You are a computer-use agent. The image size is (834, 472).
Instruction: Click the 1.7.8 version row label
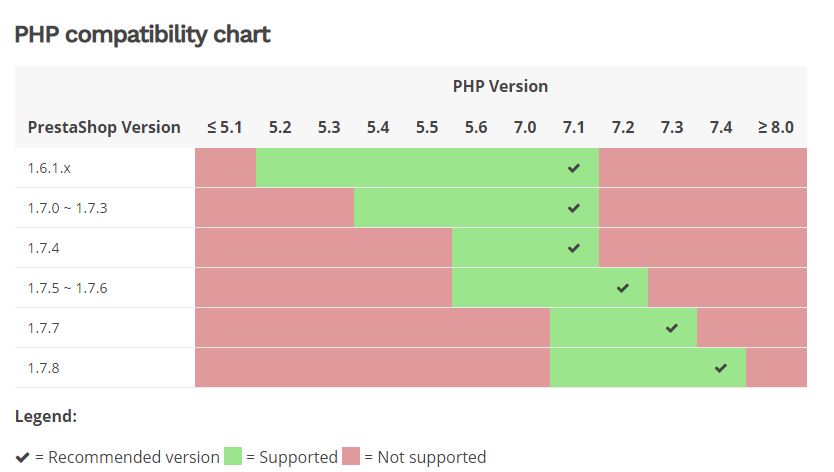pos(45,368)
